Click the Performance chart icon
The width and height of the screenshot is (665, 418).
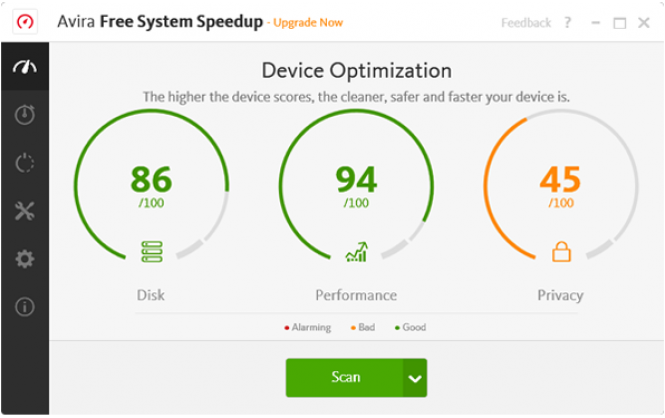coord(356,252)
